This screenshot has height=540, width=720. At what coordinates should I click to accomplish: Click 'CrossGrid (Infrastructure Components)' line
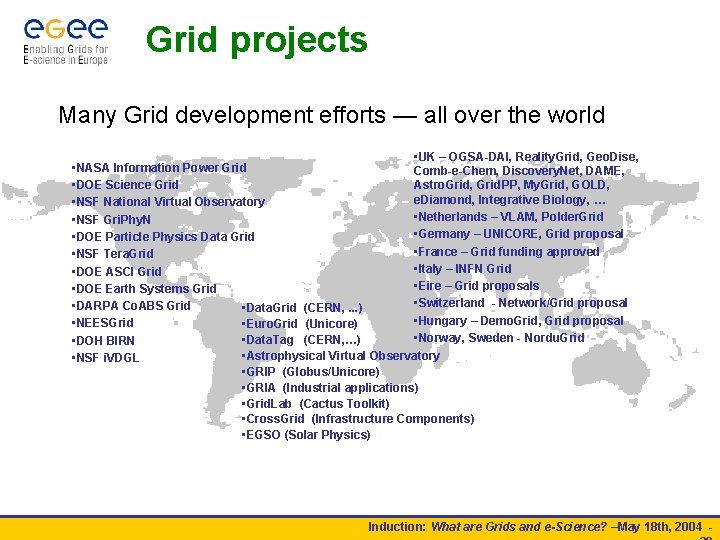(x=358, y=419)
